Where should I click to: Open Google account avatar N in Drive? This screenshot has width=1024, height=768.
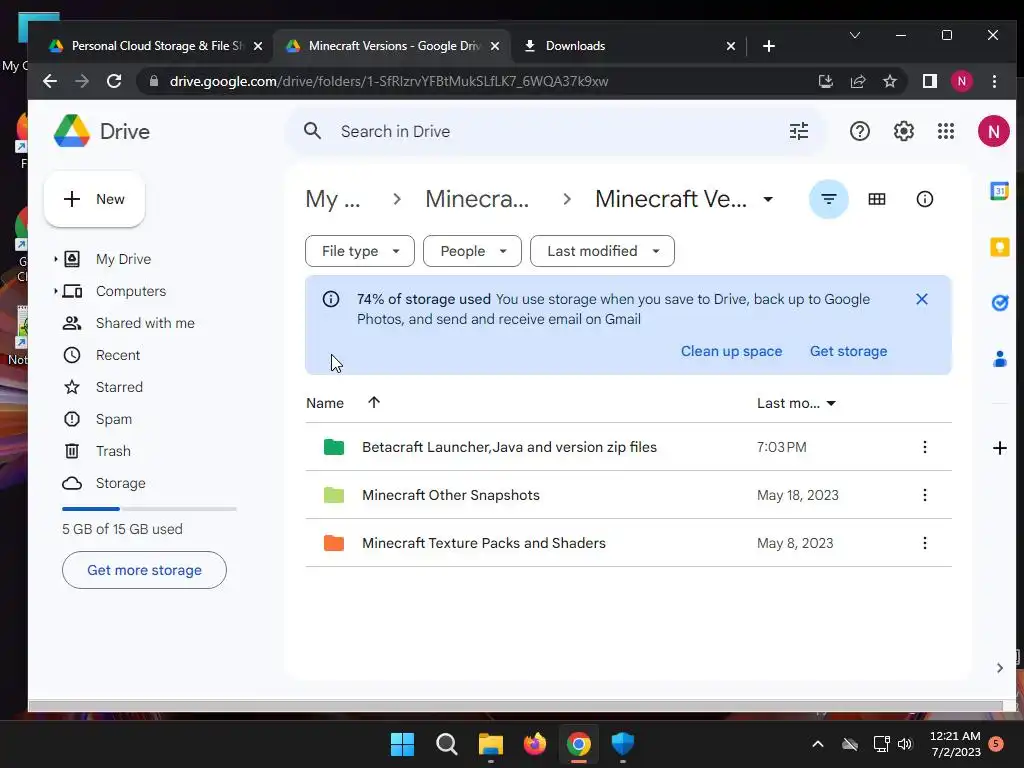[x=993, y=131]
